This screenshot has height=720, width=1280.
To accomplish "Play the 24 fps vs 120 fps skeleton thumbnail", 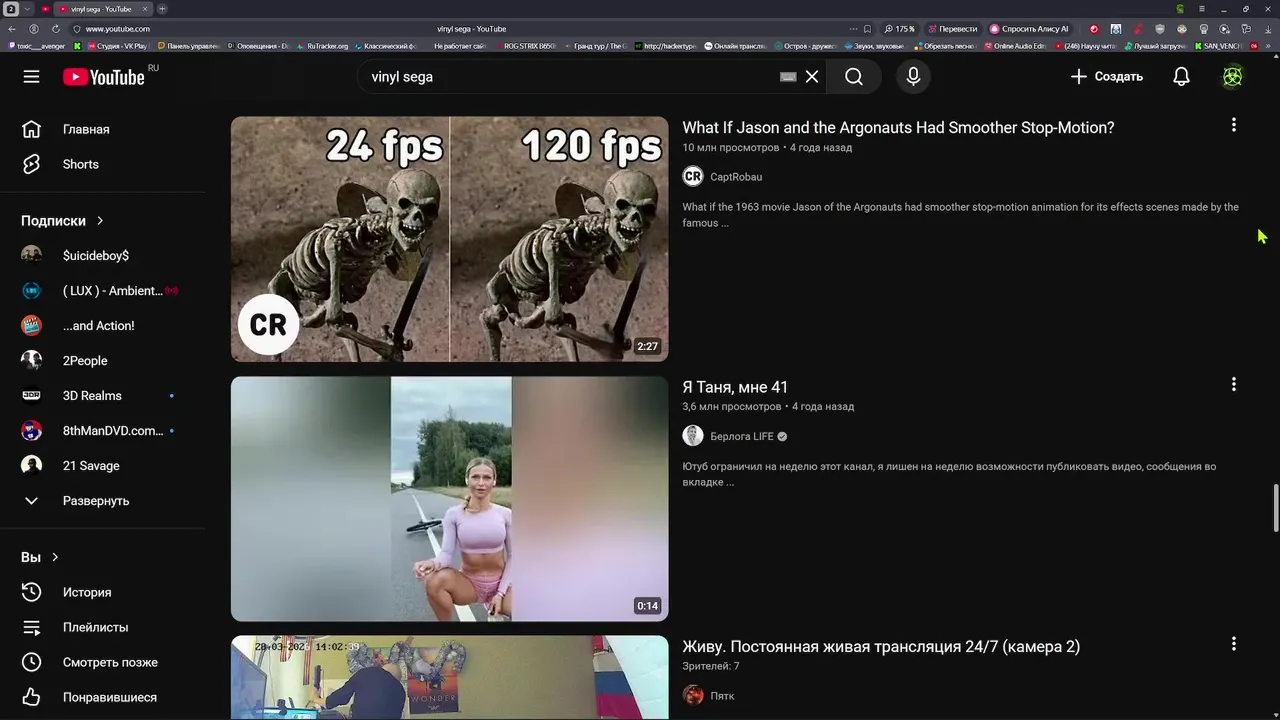I will tap(450, 239).
